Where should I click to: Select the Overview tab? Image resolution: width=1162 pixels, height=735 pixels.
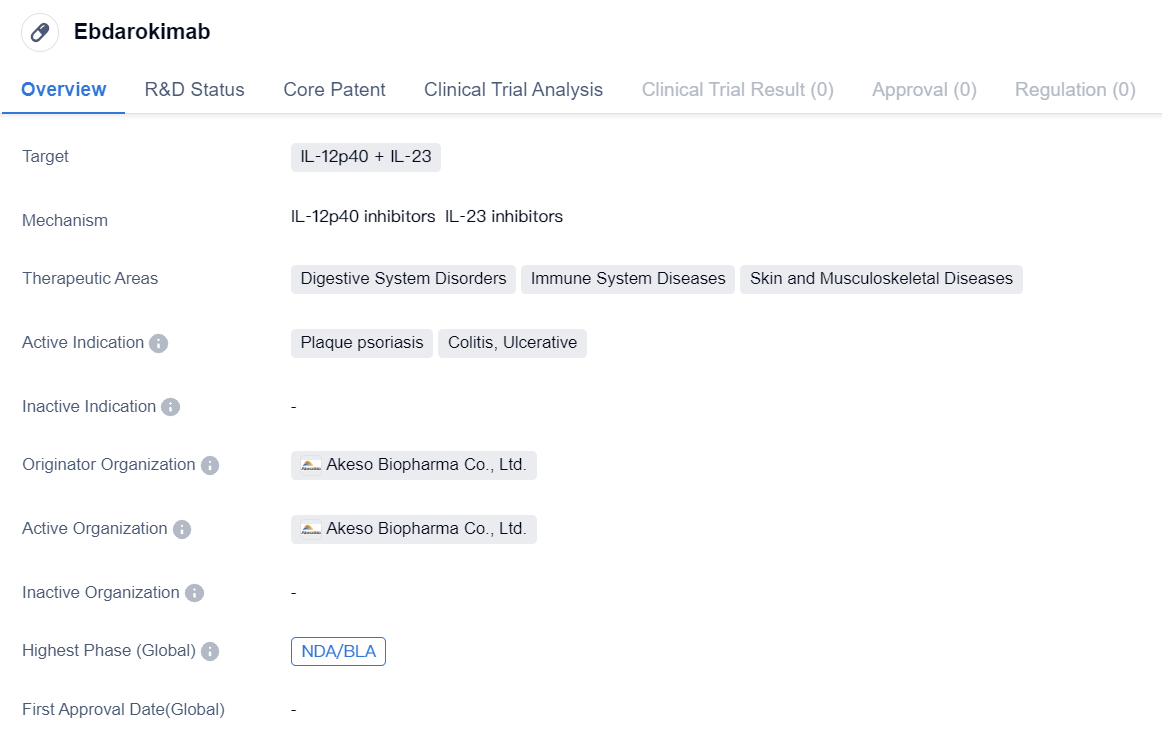(63, 90)
